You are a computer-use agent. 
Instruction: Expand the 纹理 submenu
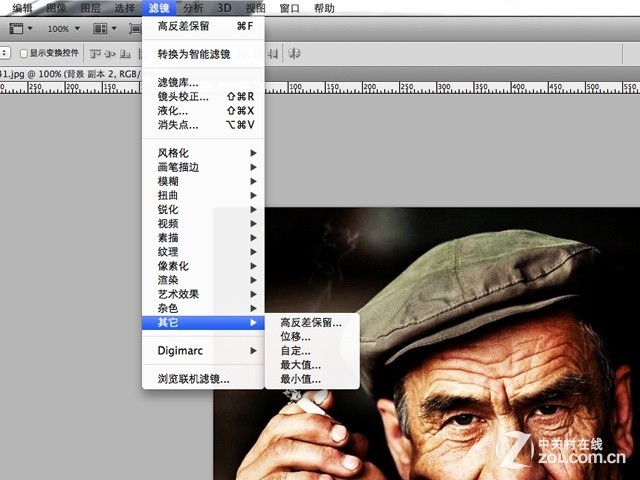[203, 252]
